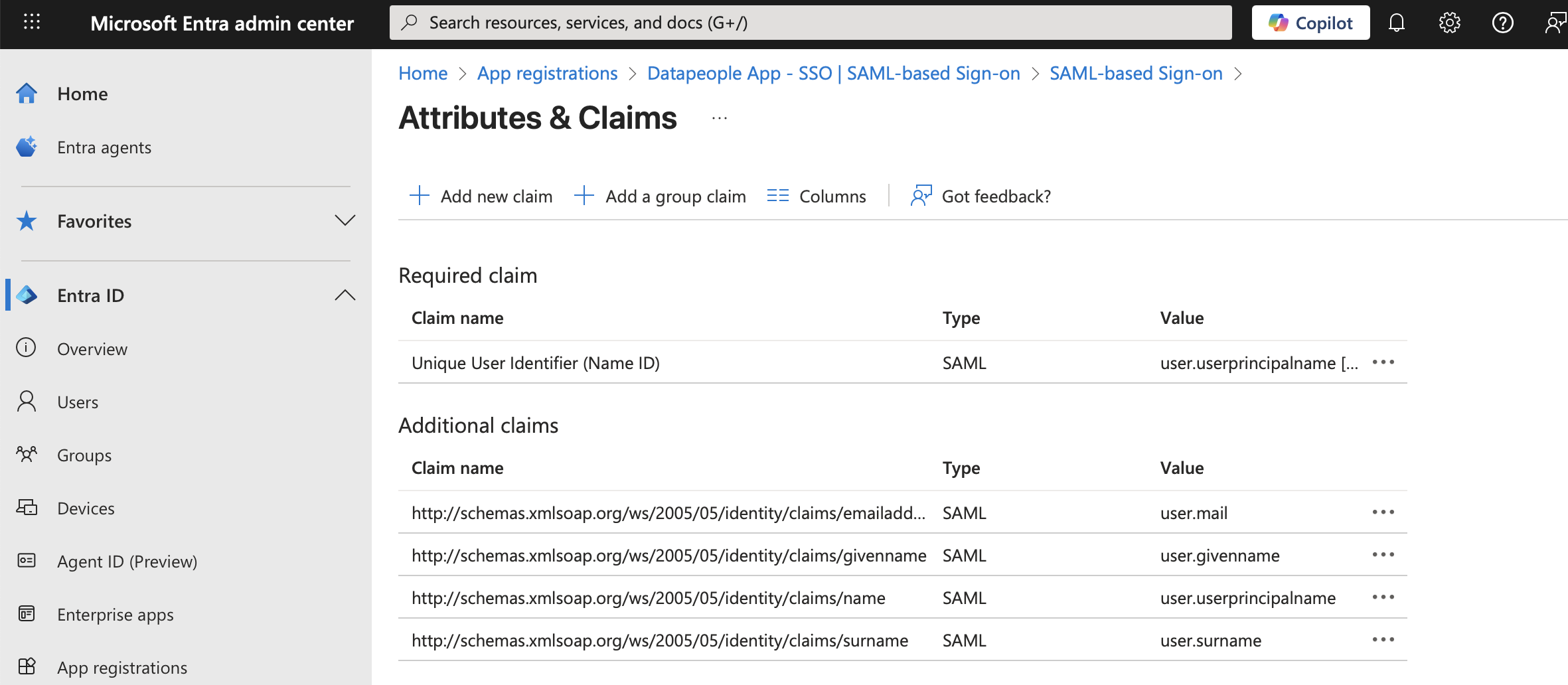Click Add new claim
1568x685 pixels.
(x=481, y=196)
